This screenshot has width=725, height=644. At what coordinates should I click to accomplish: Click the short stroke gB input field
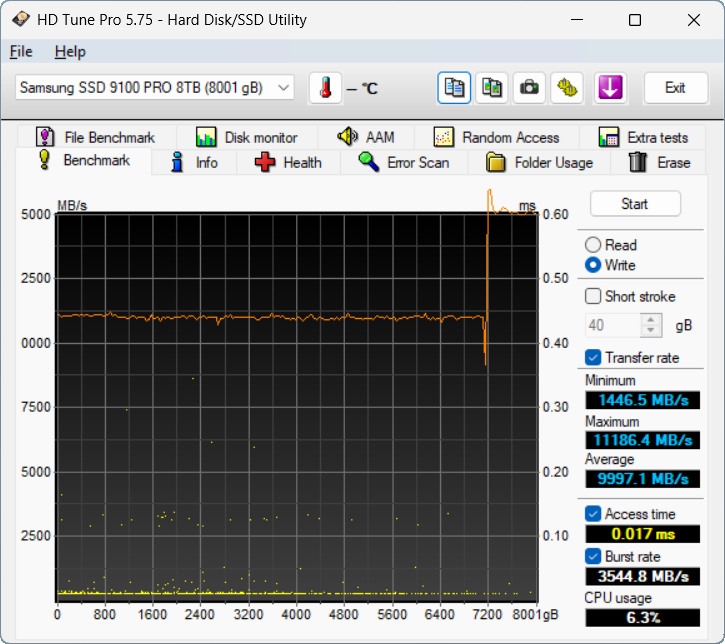tap(613, 325)
